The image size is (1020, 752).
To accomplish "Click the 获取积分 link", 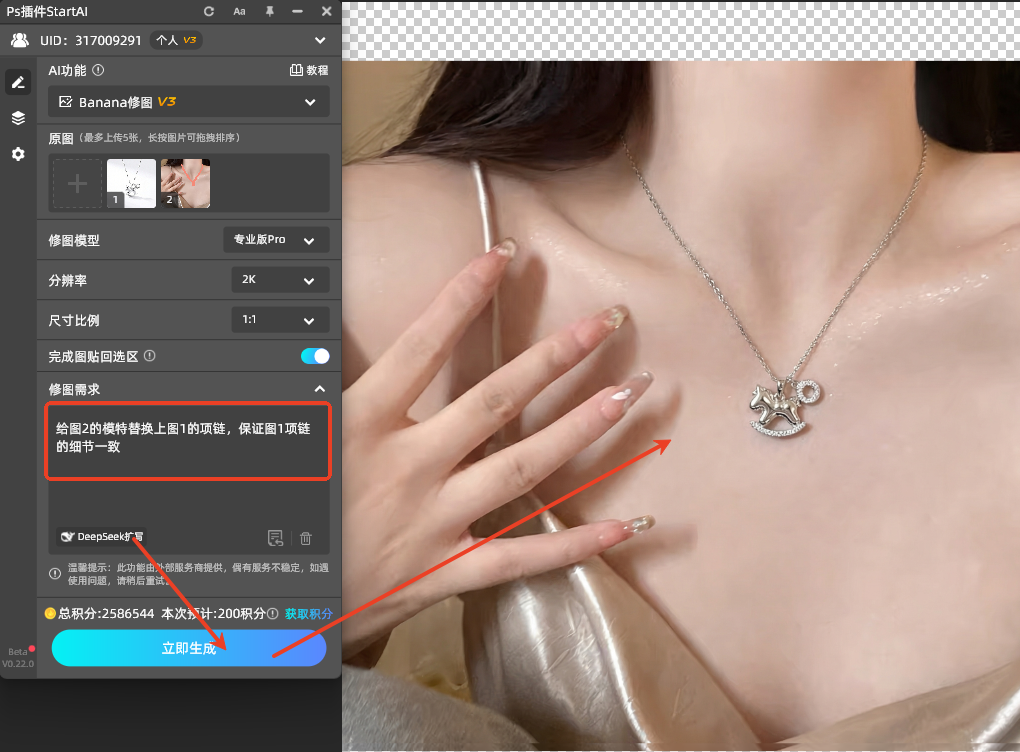I will coord(308,613).
